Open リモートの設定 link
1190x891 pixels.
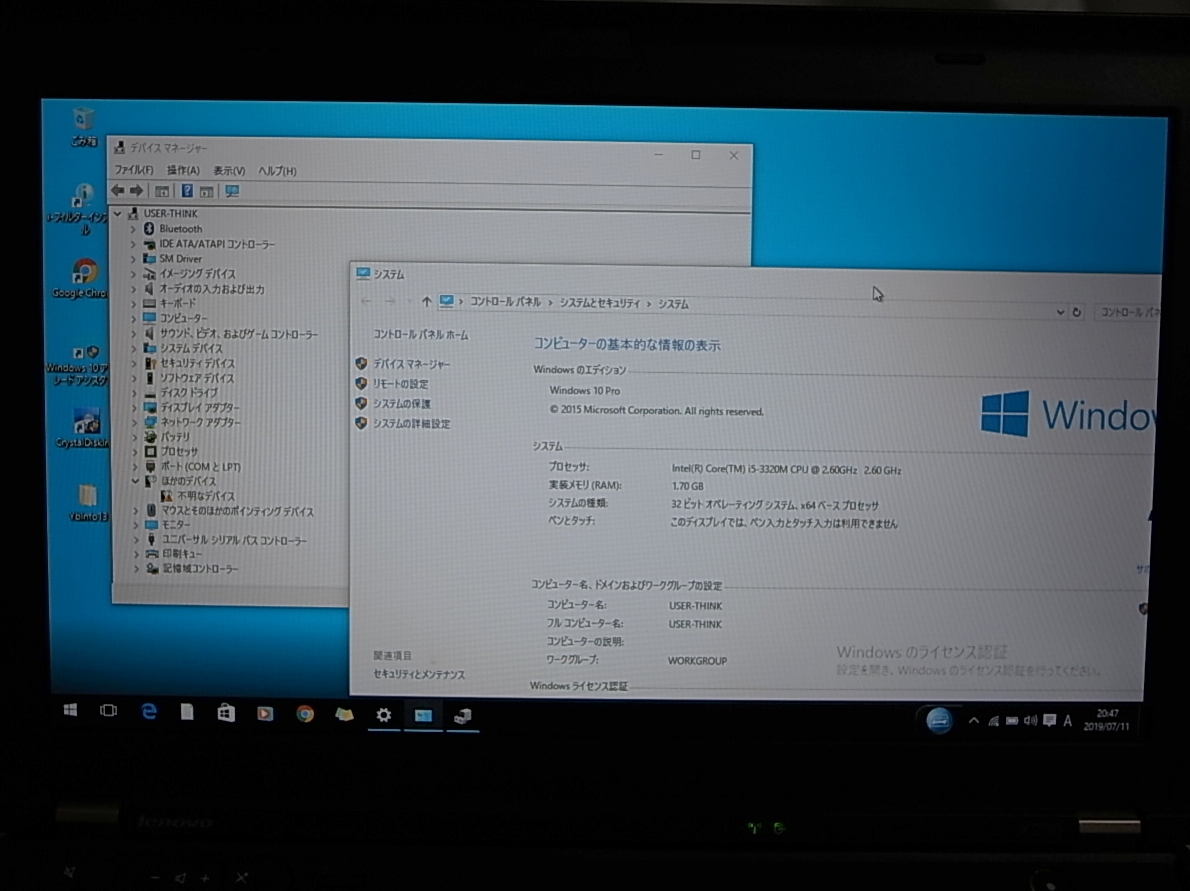401,384
